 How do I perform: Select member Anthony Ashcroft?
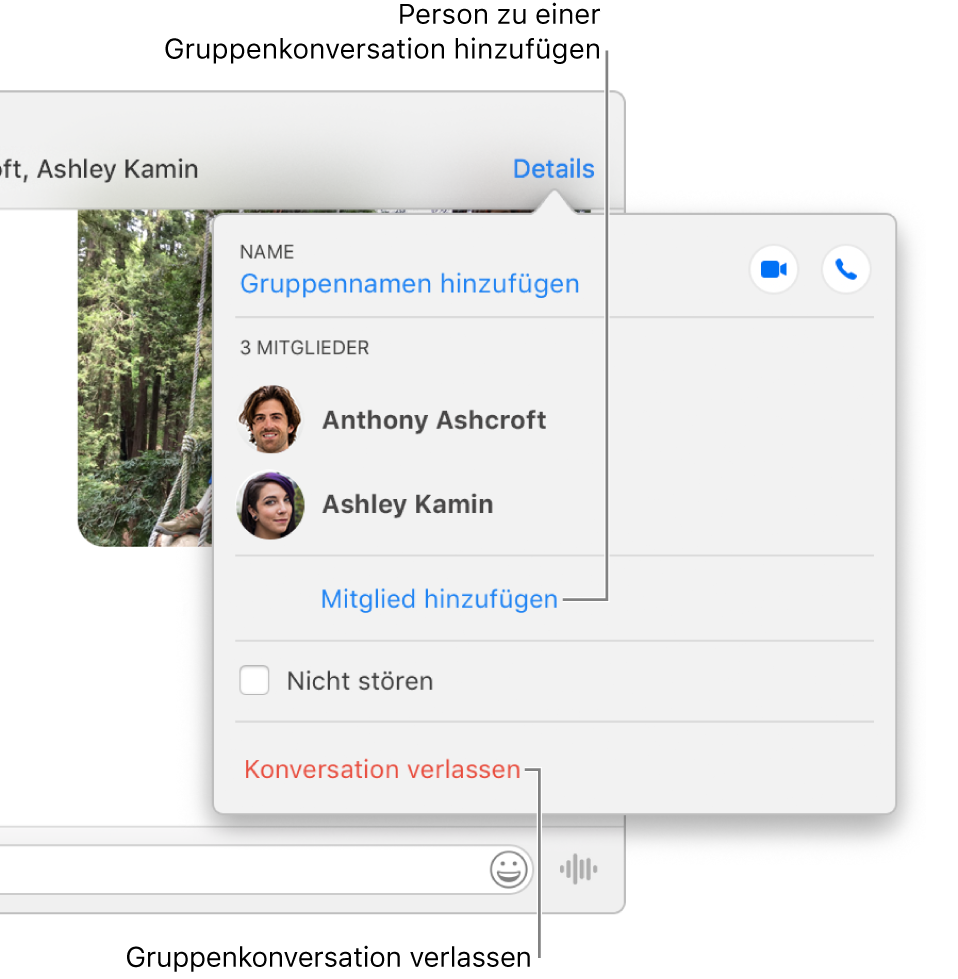tap(434, 420)
